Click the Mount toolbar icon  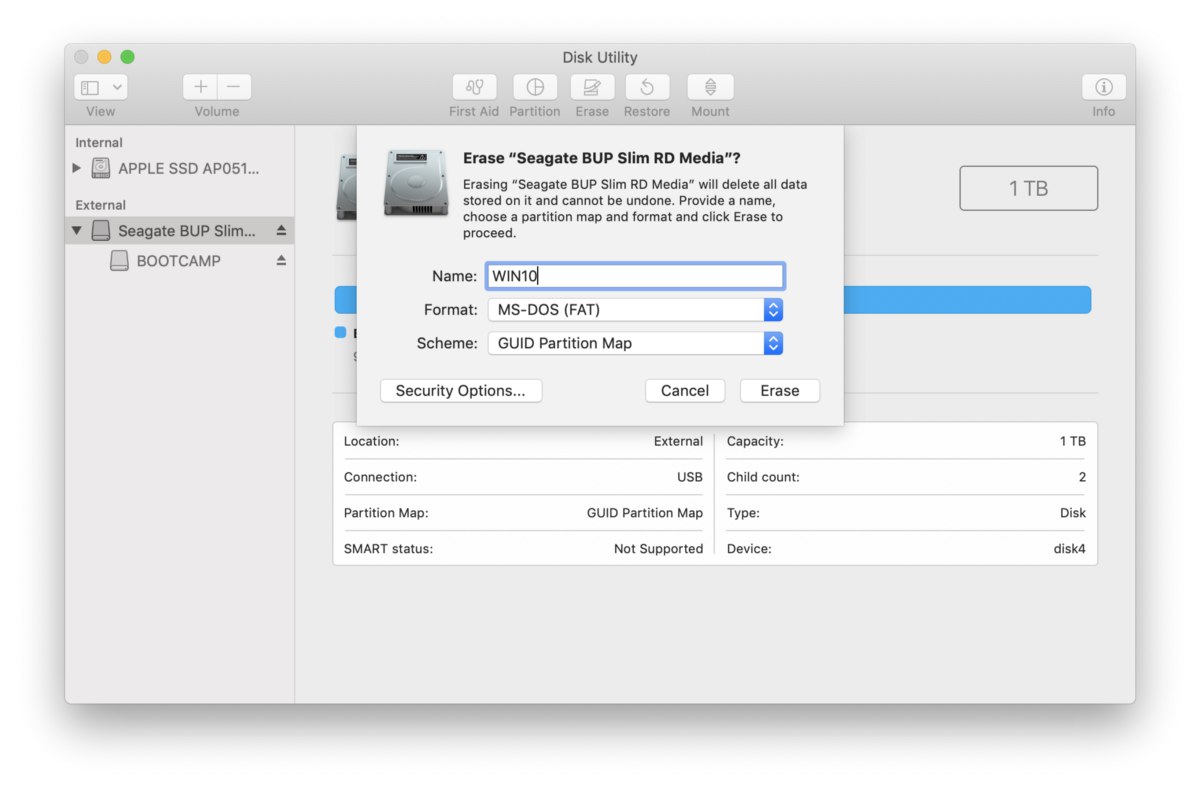point(710,87)
